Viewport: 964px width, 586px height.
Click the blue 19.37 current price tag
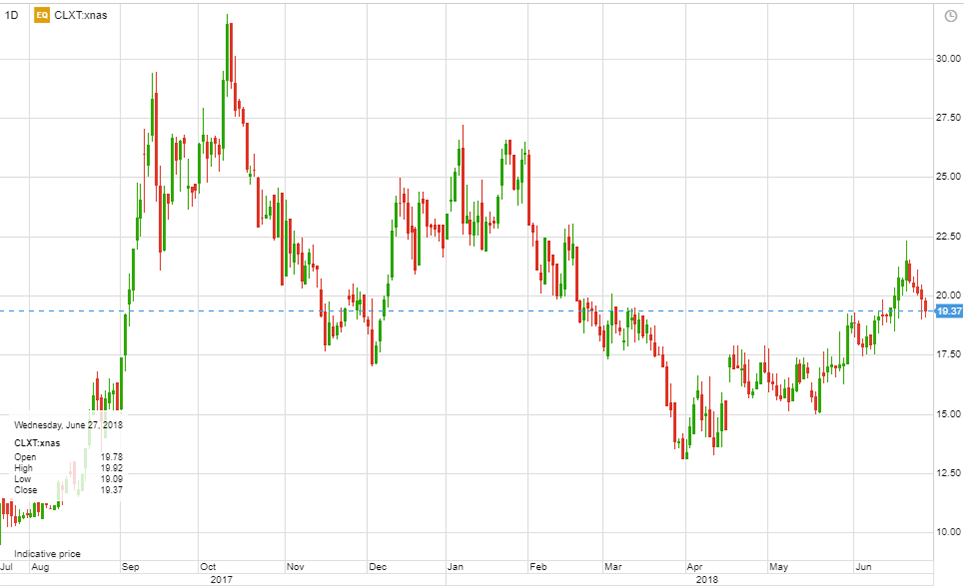click(x=949, y=311)
